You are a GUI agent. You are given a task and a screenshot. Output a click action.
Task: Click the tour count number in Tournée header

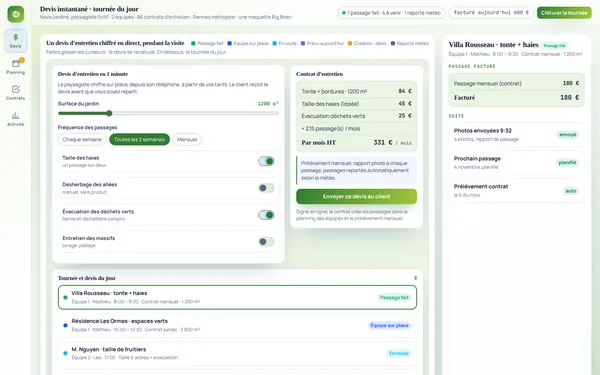point(415,278)
